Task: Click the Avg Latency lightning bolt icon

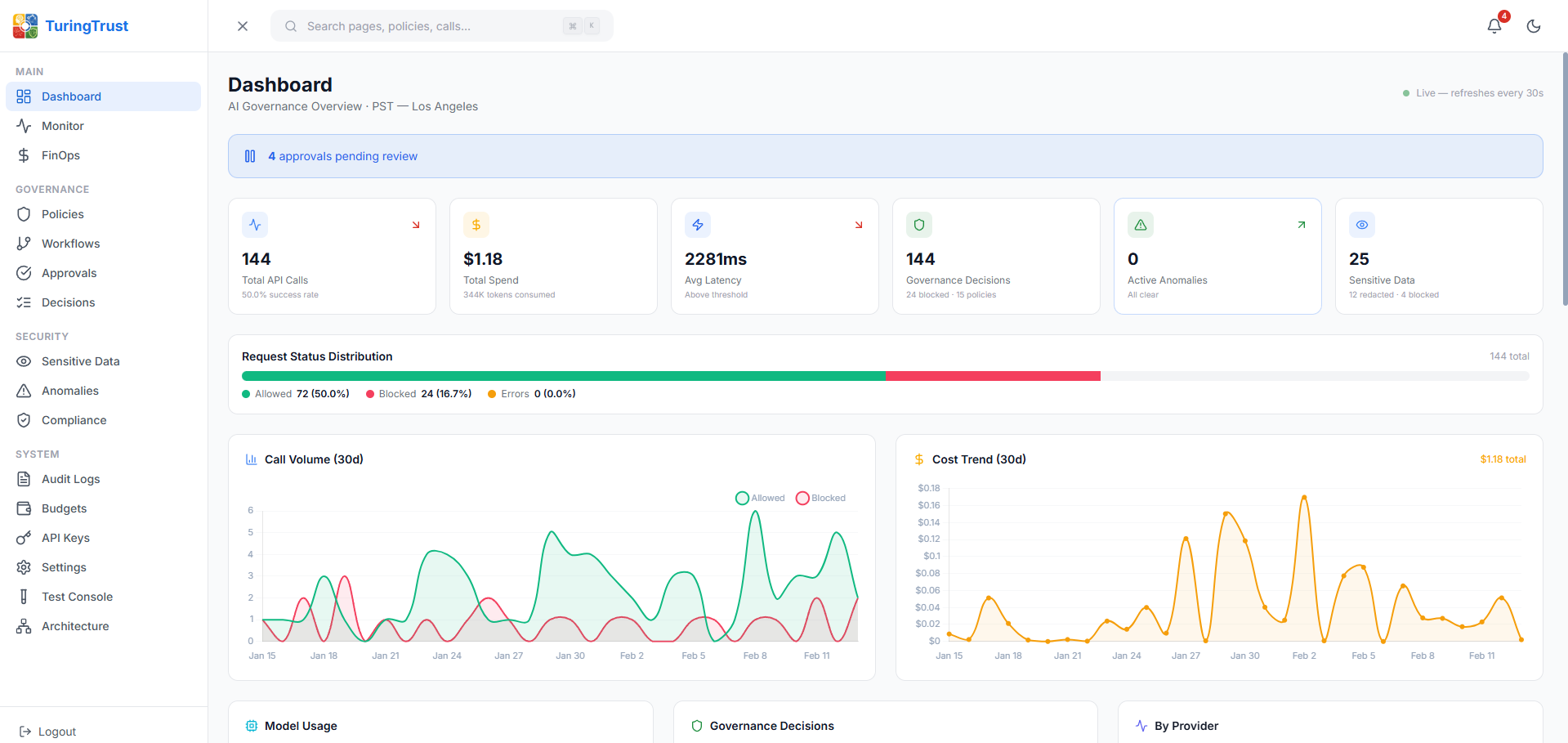Action: click(x=697, y=224)
